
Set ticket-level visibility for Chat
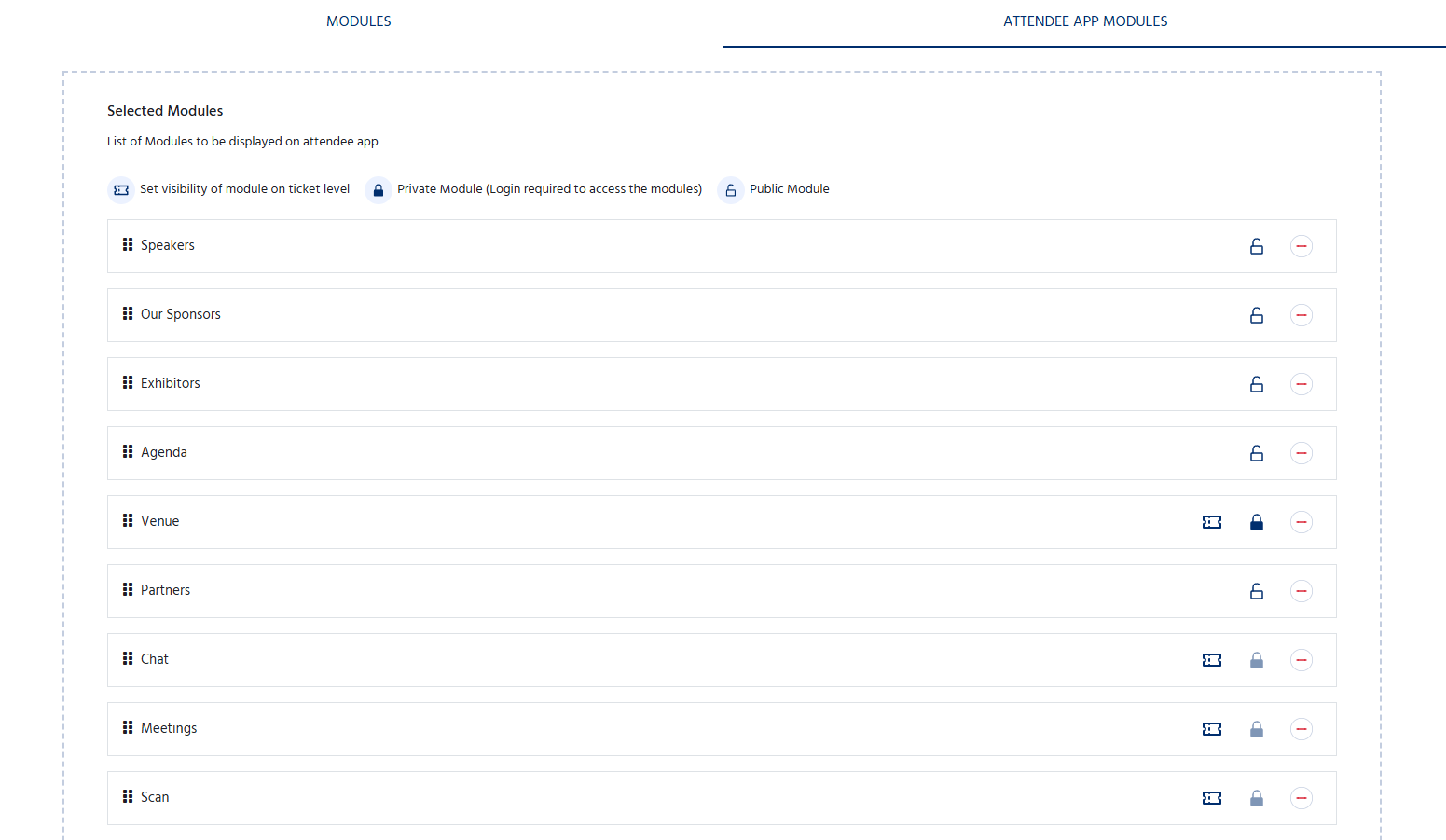click(1212, 660)
